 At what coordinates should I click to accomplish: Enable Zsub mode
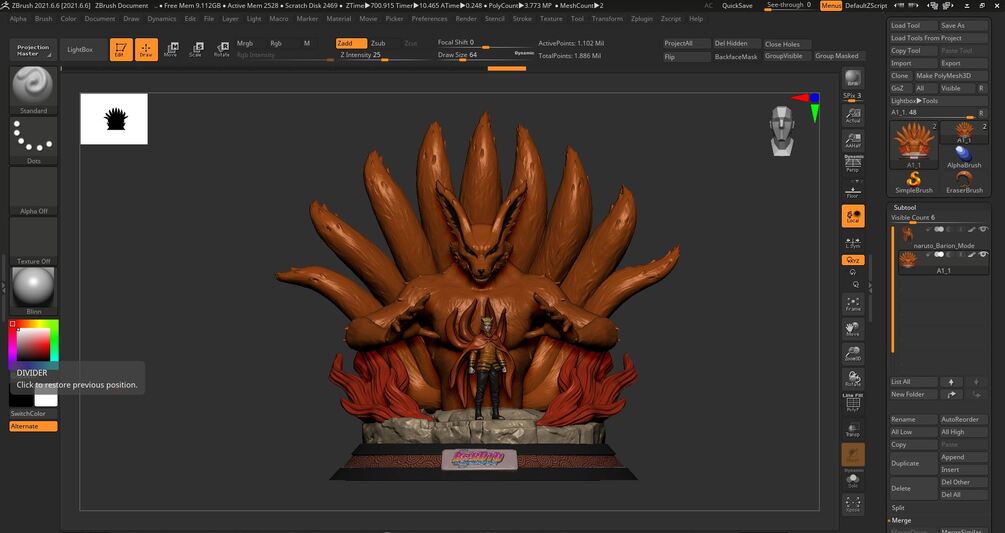point(378,44)
